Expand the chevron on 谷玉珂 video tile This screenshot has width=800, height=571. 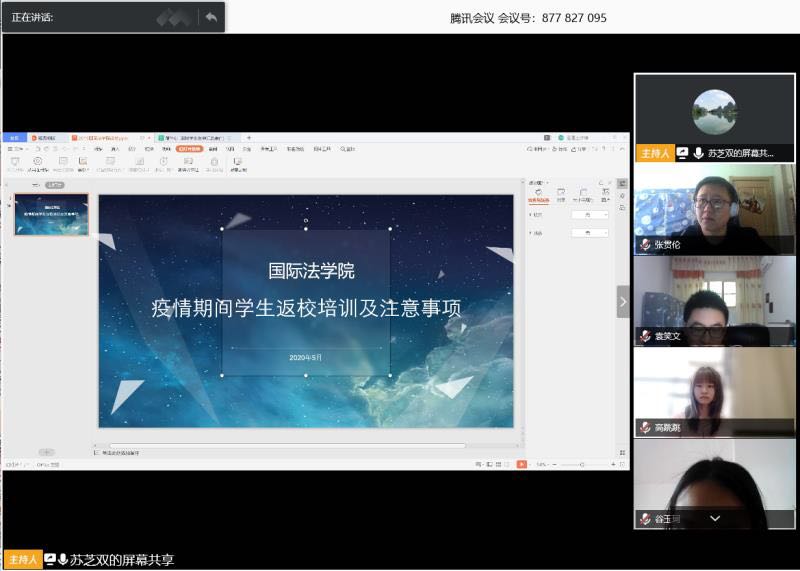coord(715,519)
